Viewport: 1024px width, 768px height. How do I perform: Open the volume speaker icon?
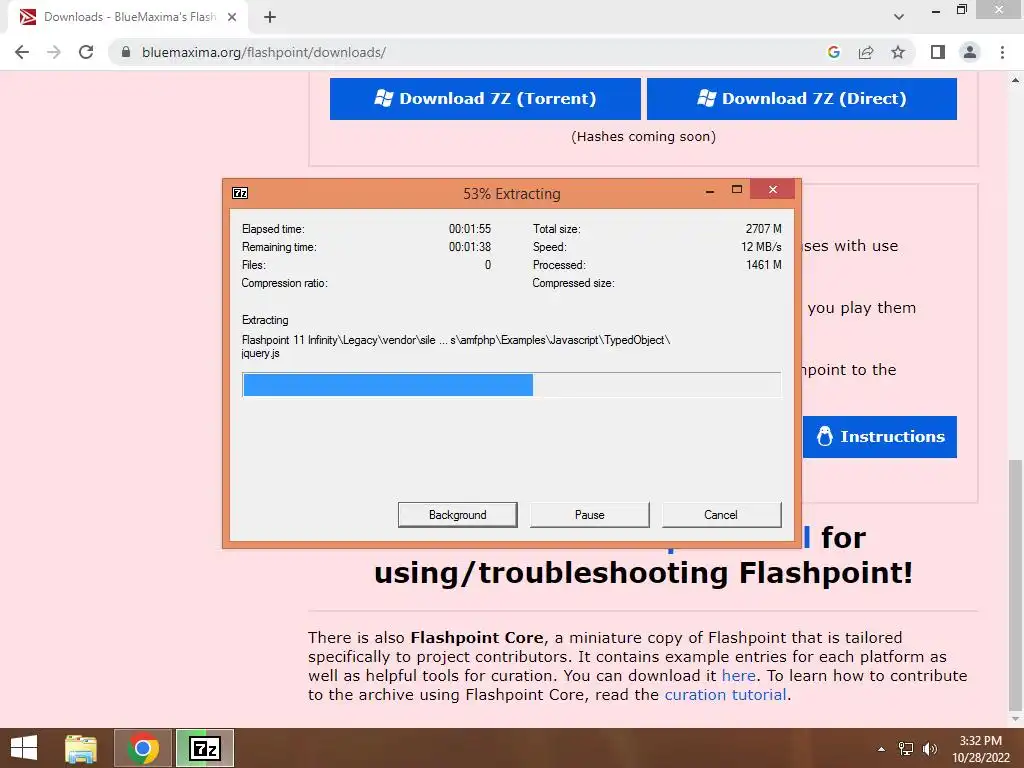coord(929,749)
